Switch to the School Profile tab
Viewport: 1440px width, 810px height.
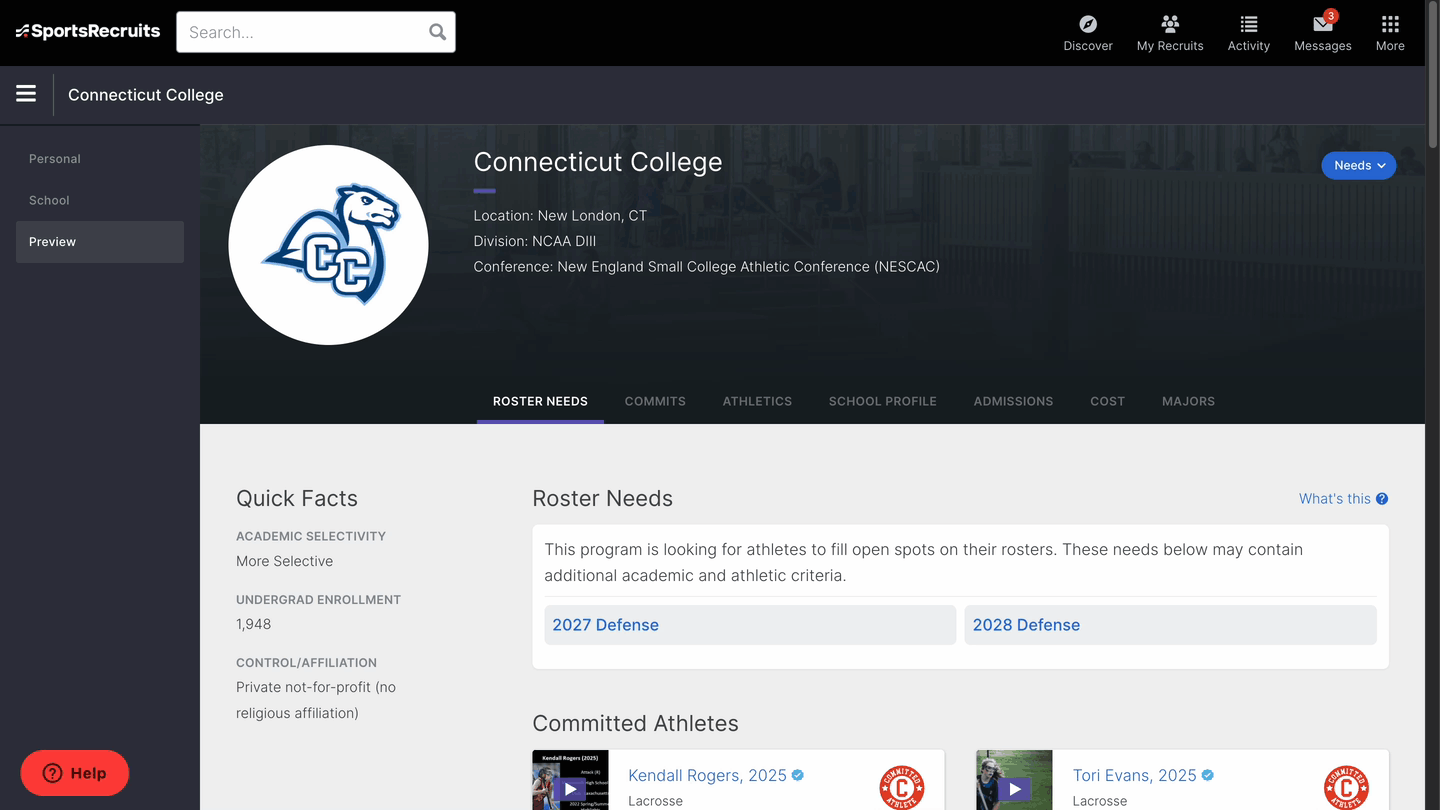point(883,401)
